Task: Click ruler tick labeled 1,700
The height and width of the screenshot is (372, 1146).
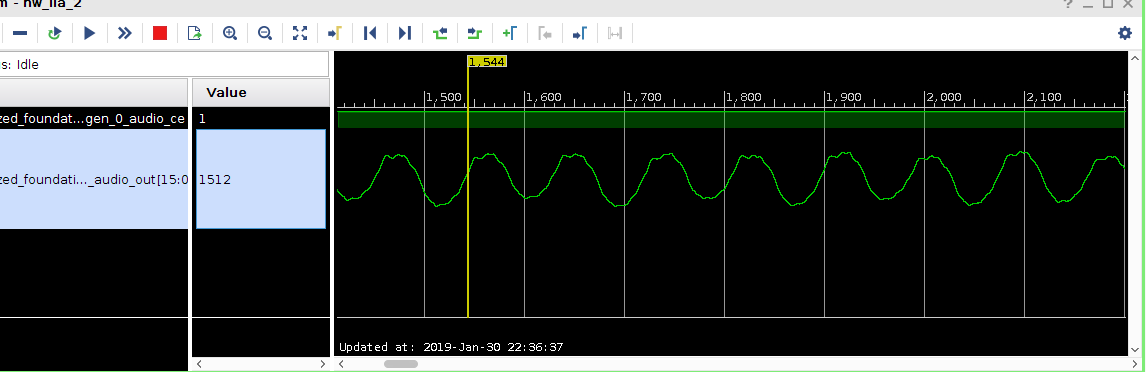Action: pyautogui.click(x=644, y=97)
